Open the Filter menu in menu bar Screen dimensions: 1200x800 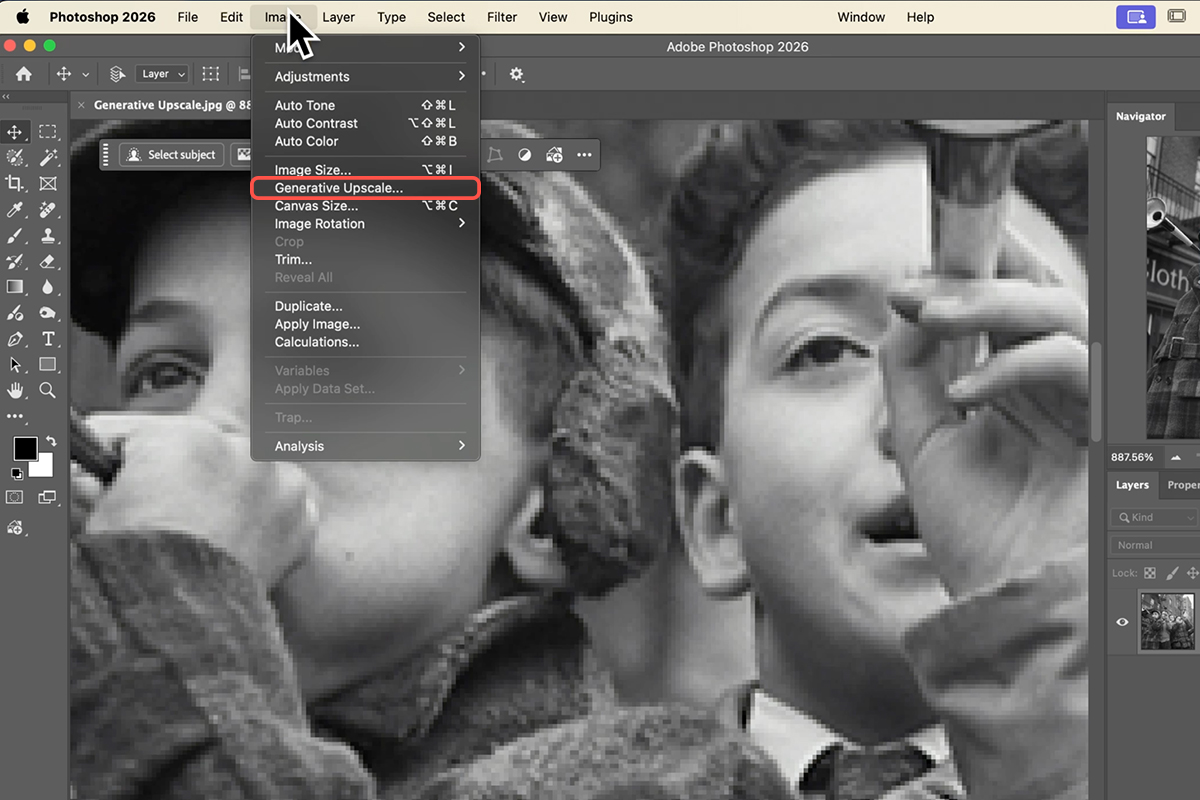click(x=502, y=17)
